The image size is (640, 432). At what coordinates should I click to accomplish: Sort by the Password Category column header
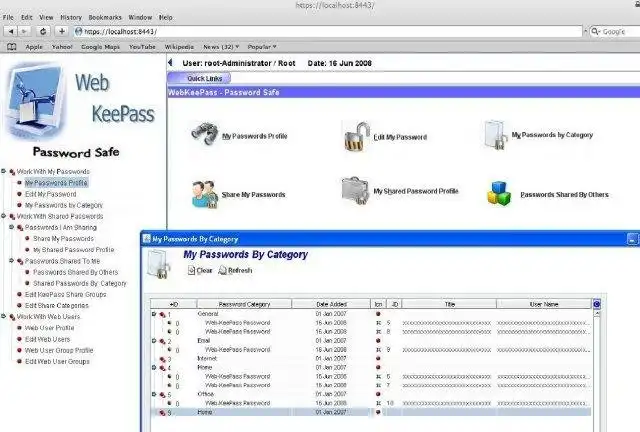tap(244, 304)
